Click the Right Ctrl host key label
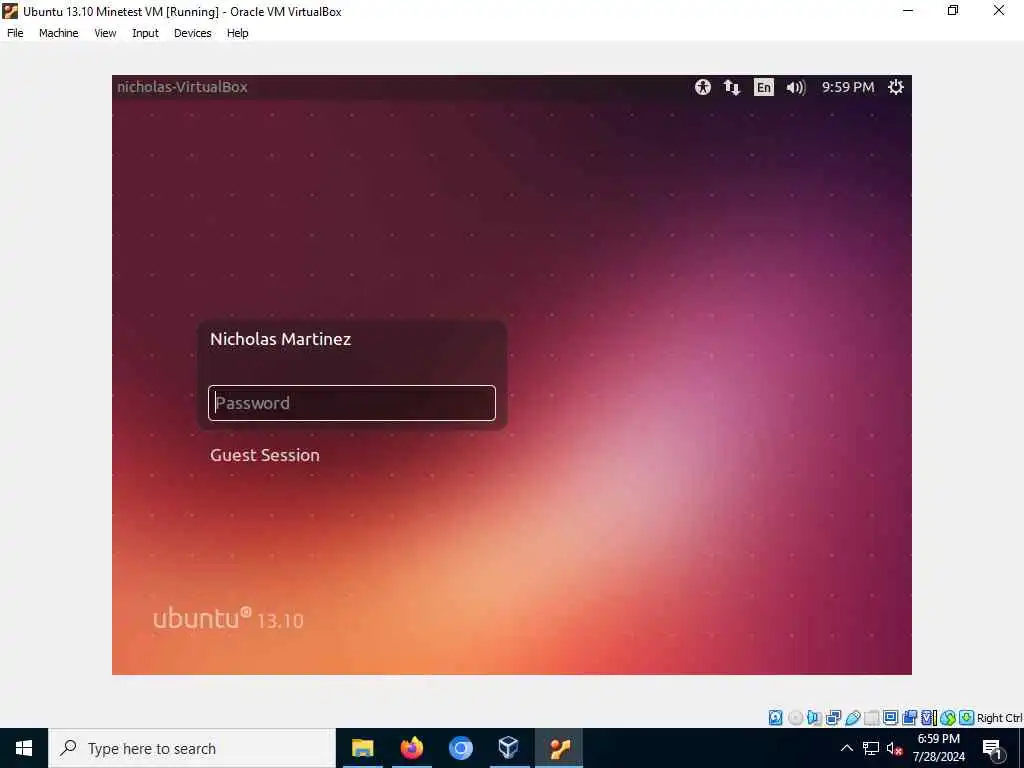 [x=999, y=718]
